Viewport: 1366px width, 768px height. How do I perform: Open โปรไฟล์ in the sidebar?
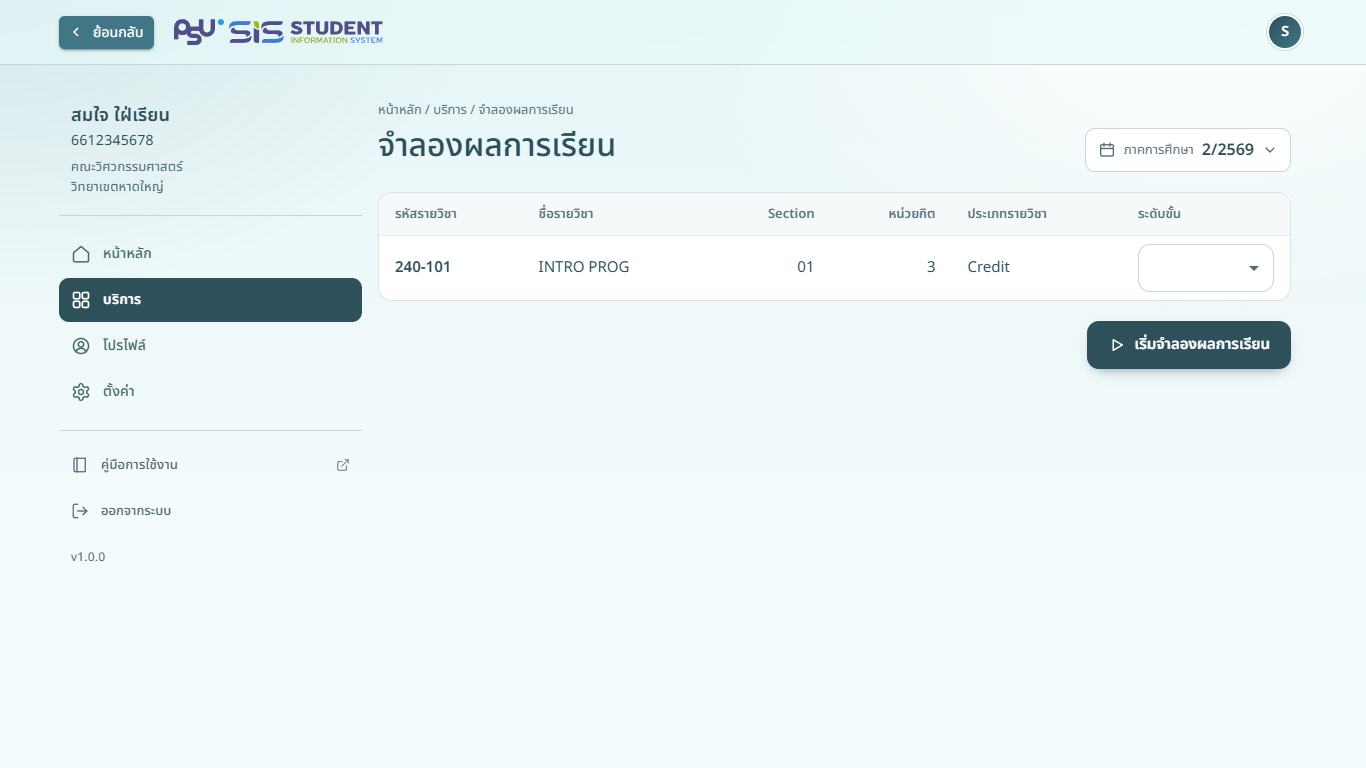point(210,346)
